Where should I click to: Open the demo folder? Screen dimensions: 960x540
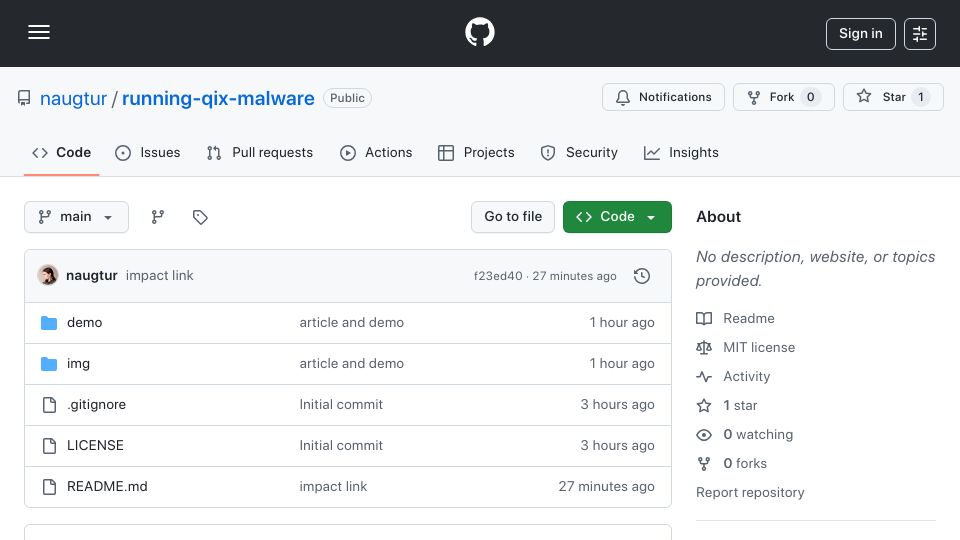click(x=84, y=323)
